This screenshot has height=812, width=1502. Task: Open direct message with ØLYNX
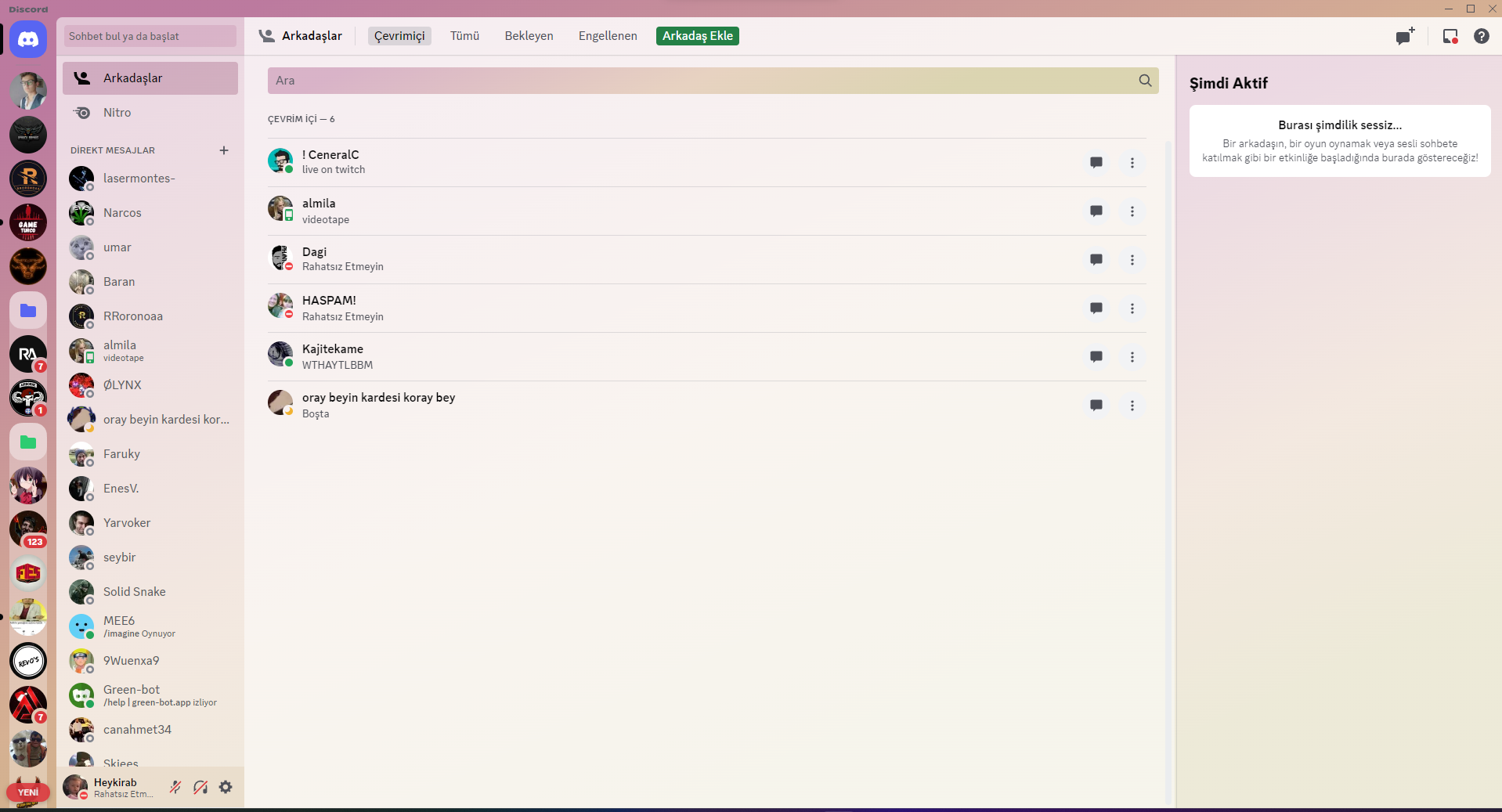point(150,385)
